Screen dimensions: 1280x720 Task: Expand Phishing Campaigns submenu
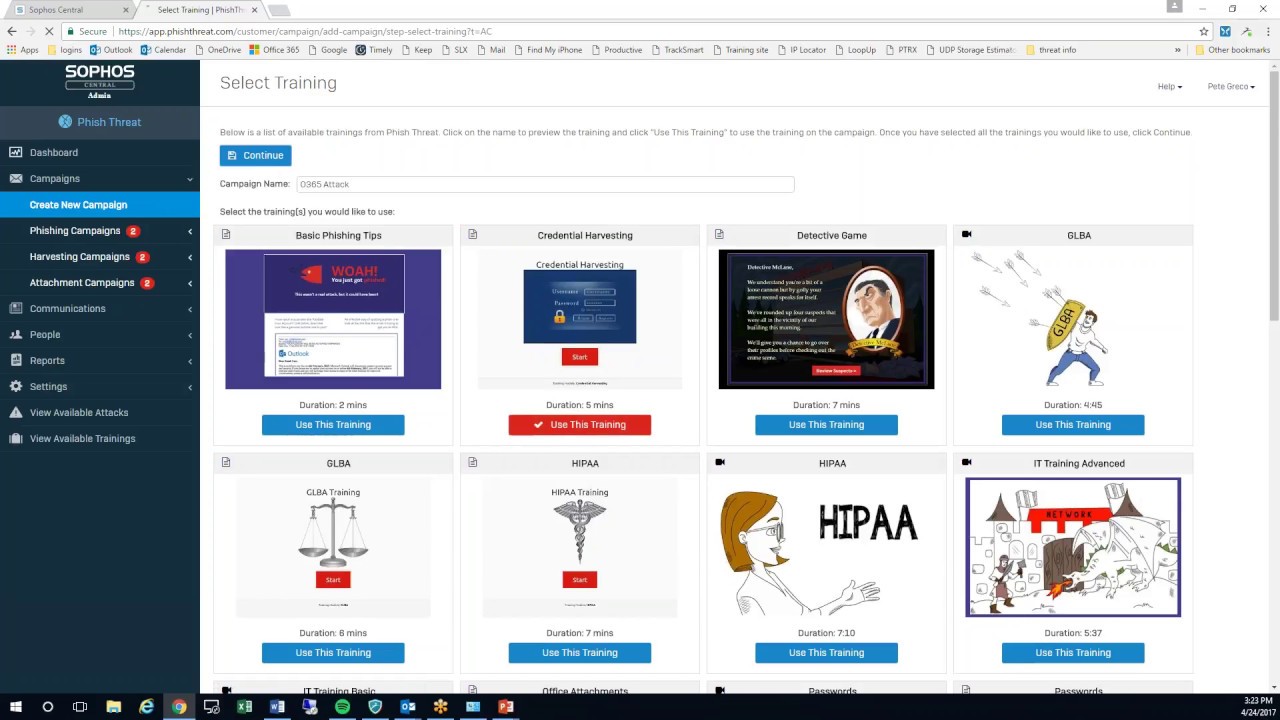tap(100, 230)
